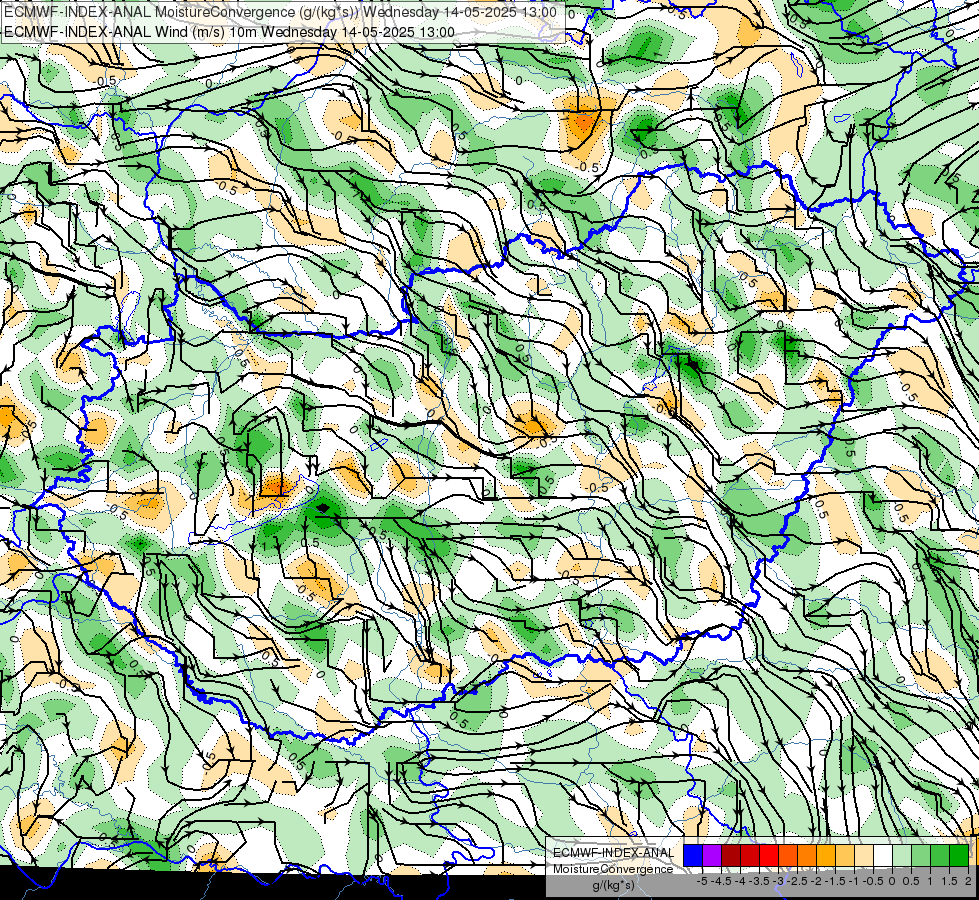The width and height of the screenshot is (979, 900).
Task: Click the -5 tick label in legend
Action: click(702, 881)
